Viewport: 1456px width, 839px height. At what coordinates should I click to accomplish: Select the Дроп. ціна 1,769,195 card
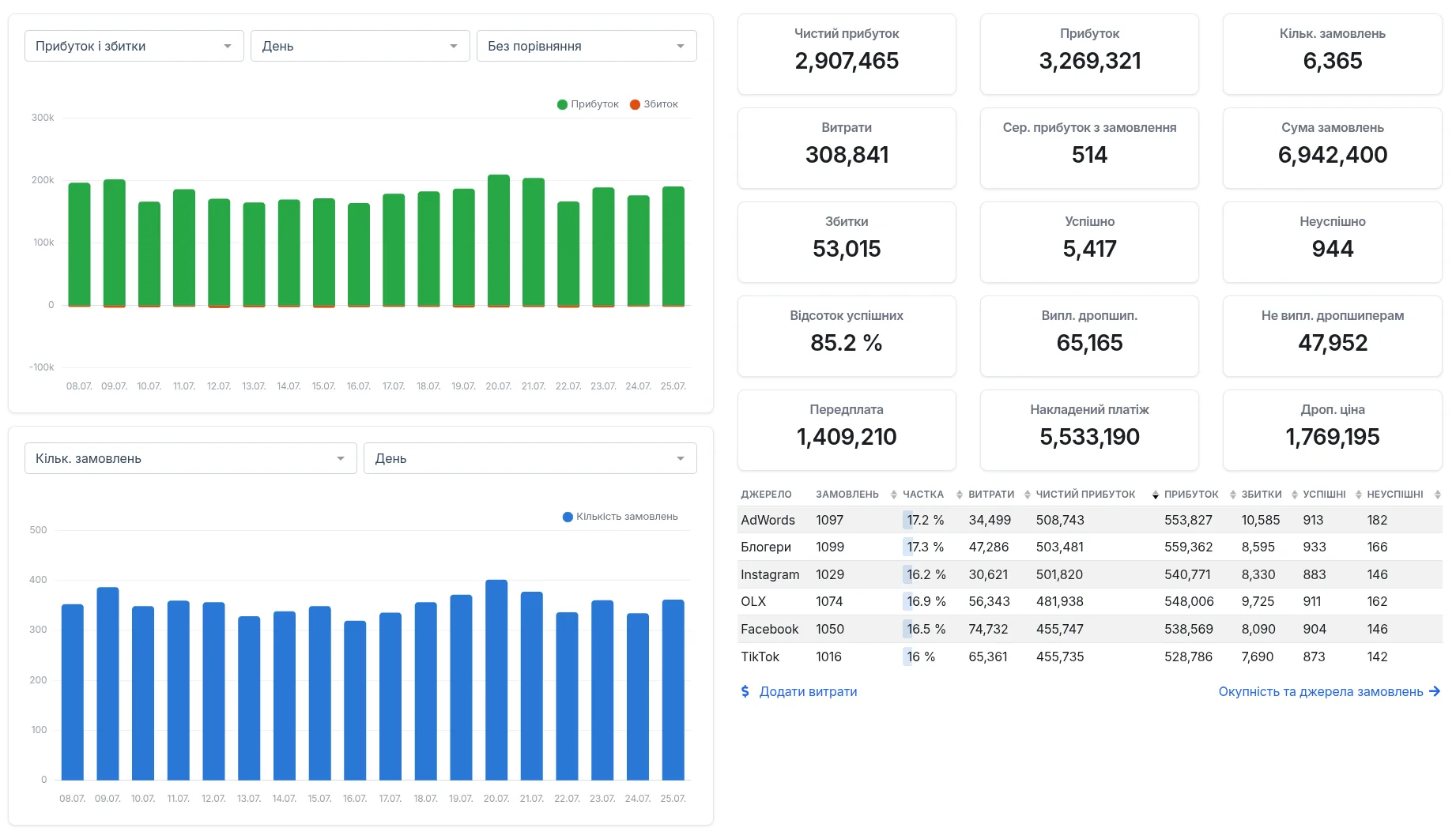(x=1332, y=430)
